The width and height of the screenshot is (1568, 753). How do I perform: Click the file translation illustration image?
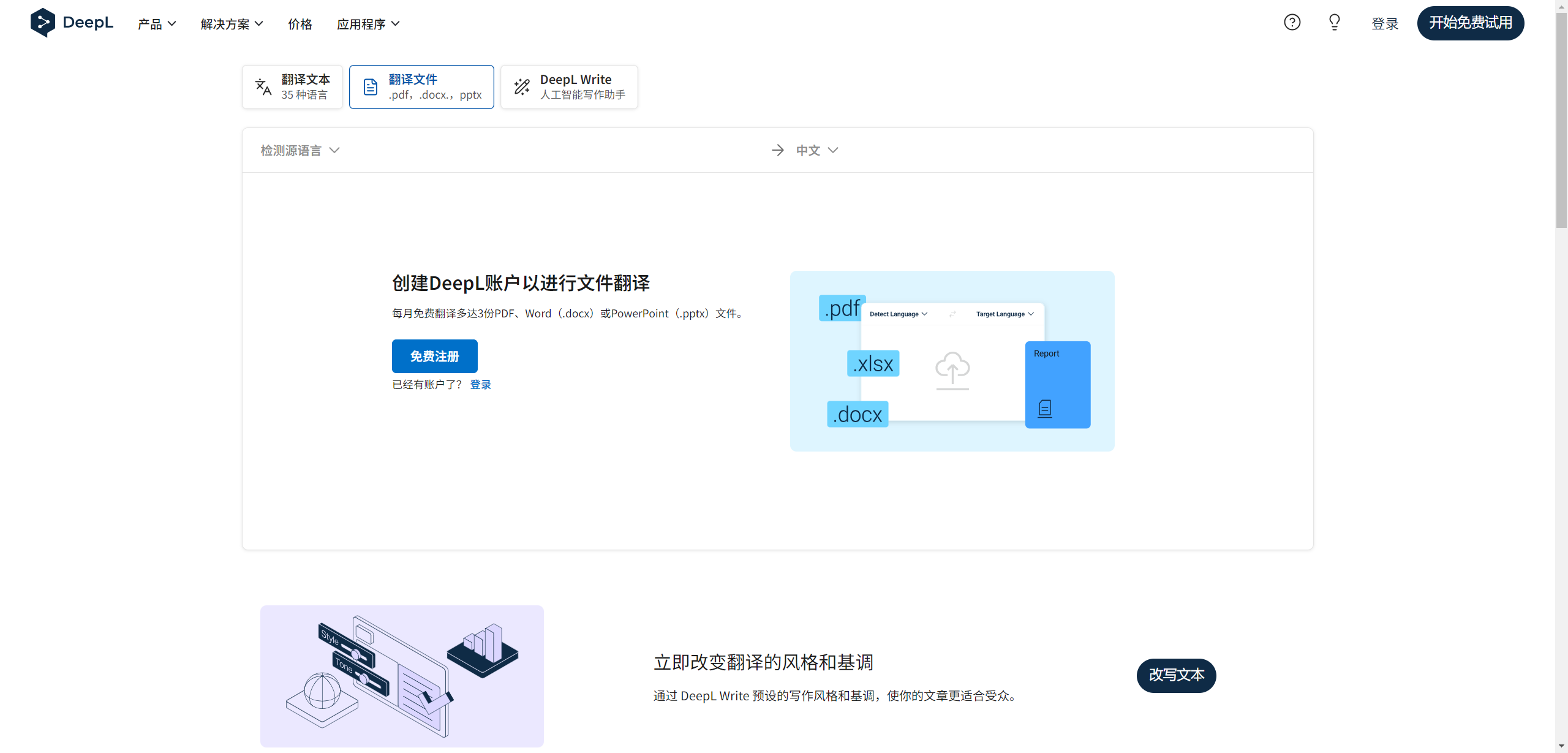952,361
